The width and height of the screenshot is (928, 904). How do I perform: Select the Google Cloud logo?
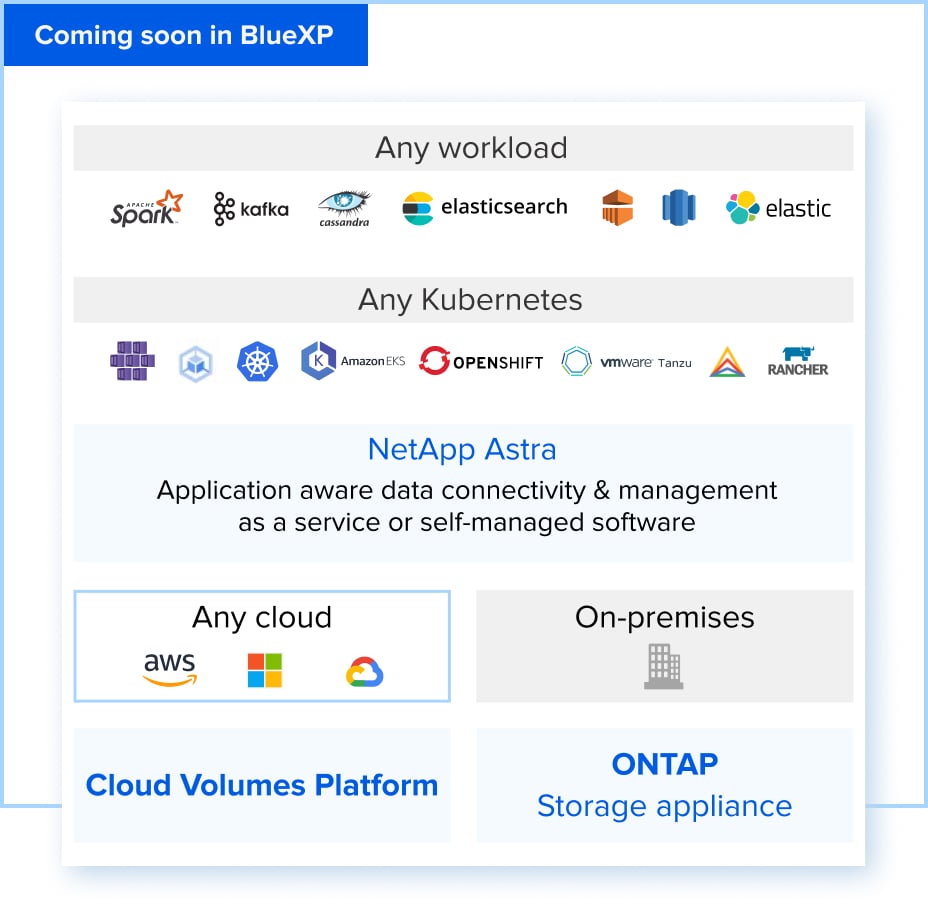(x=365, y=672)
